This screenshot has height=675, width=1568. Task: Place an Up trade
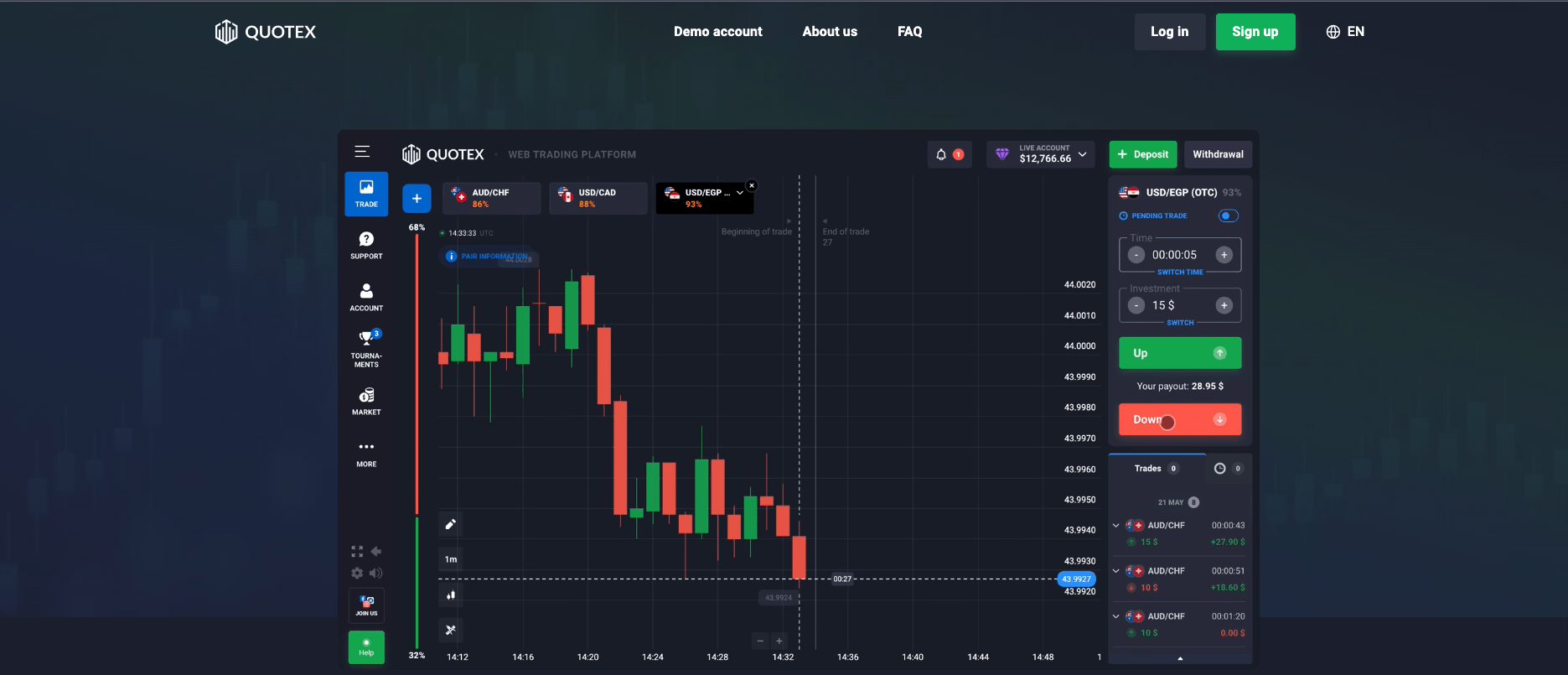pos(1180,353)
